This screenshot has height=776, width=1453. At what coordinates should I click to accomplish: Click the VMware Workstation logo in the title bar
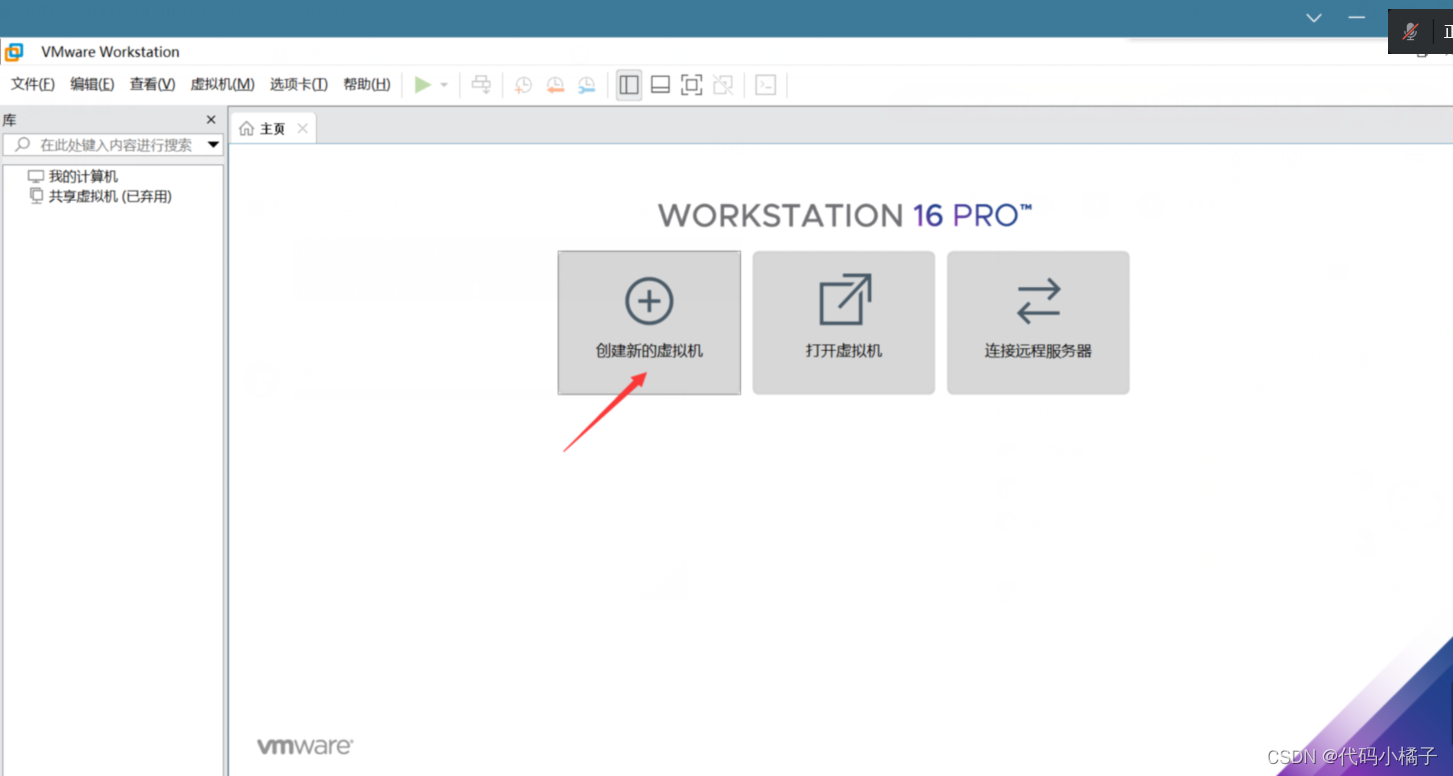tap(14, 52)
